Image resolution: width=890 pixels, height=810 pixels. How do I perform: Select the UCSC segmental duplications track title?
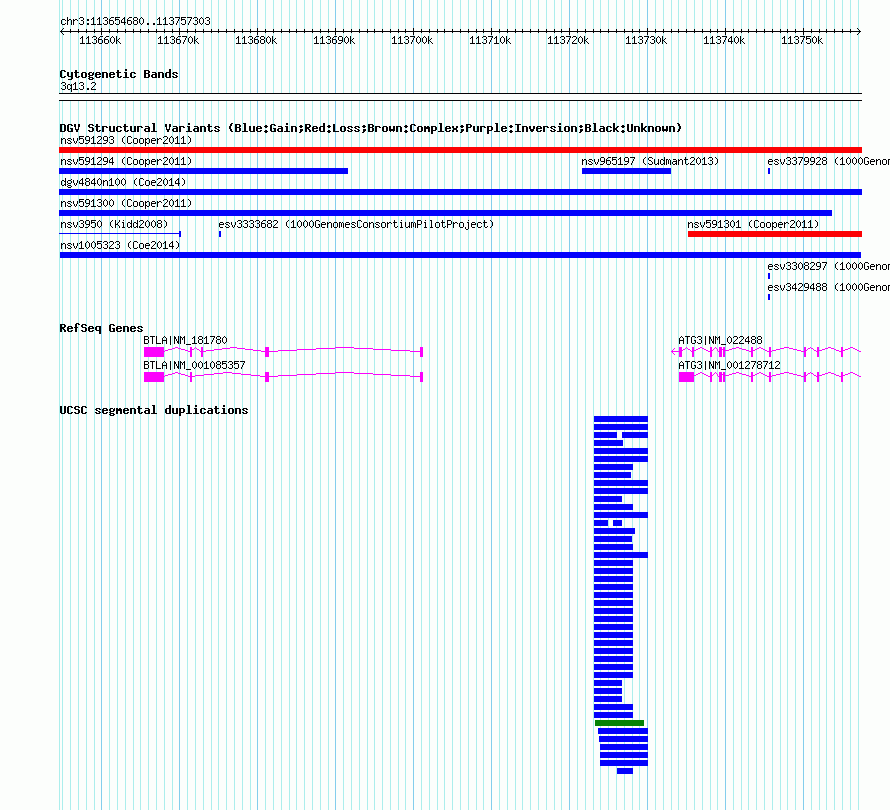154,410
